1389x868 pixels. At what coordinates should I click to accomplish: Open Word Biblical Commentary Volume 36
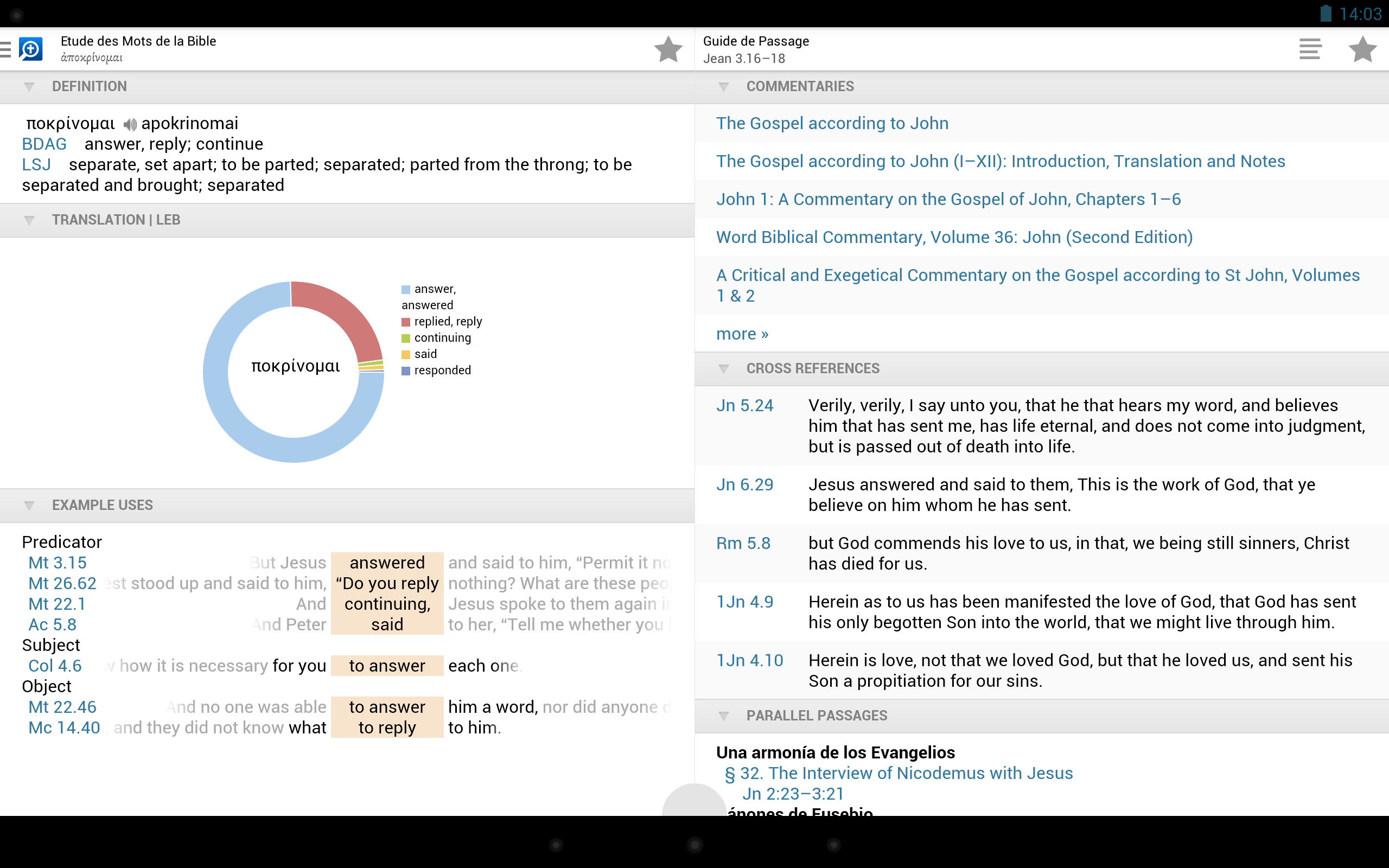(954, 237)
